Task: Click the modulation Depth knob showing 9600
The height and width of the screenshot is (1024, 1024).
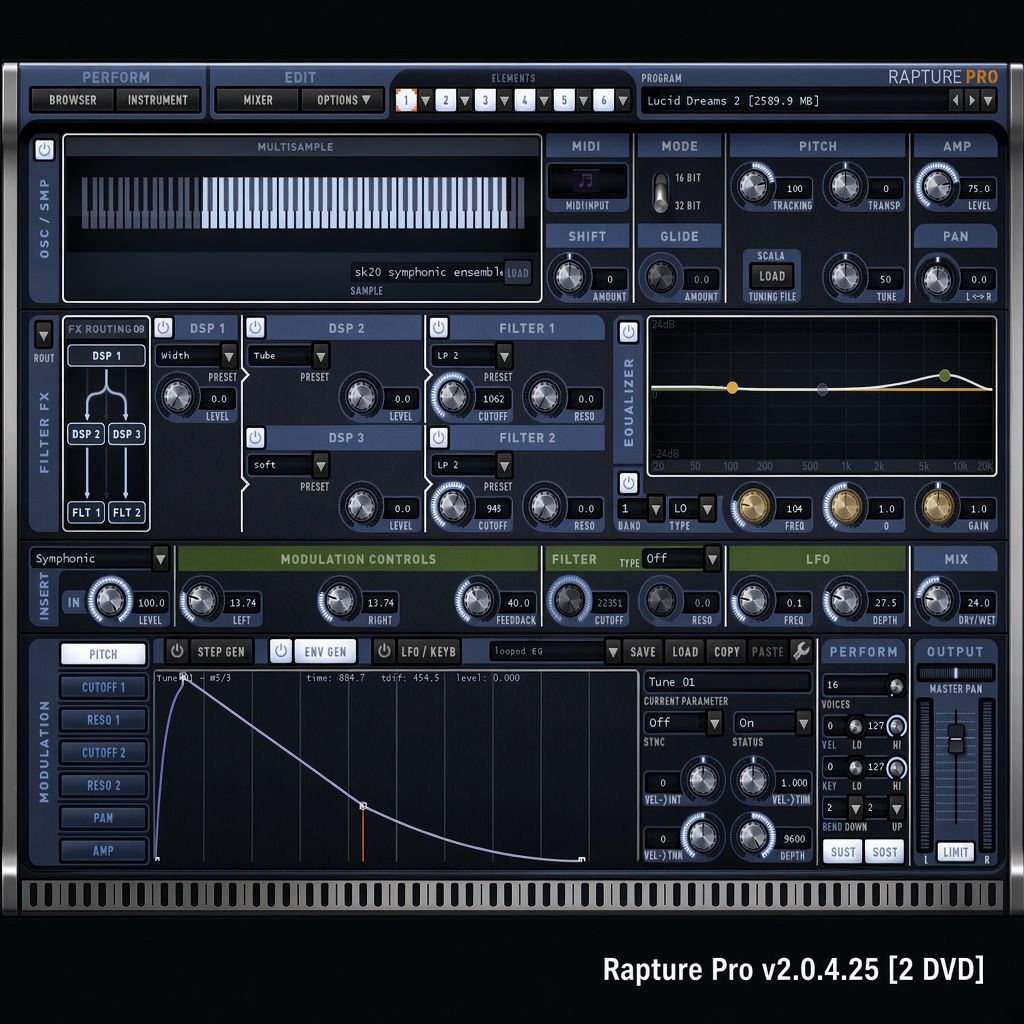Action: [x=752, y=836]
